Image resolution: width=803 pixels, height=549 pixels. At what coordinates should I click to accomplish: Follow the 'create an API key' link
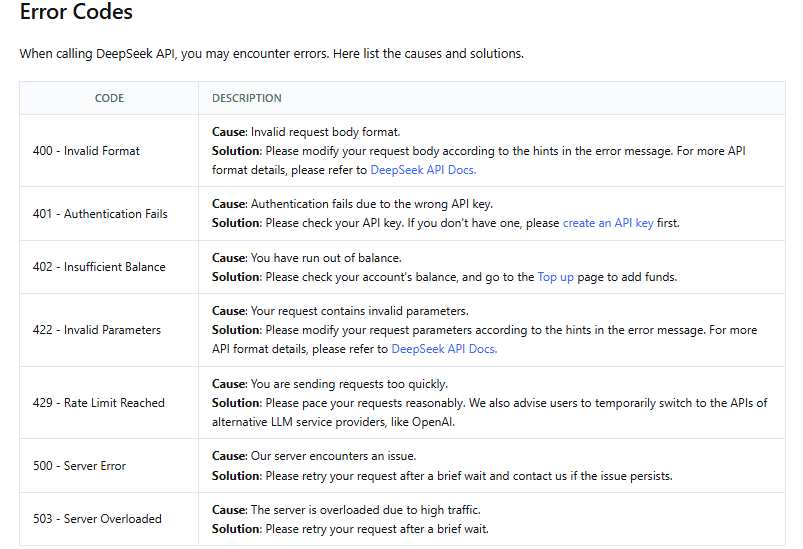click(608, 223)
